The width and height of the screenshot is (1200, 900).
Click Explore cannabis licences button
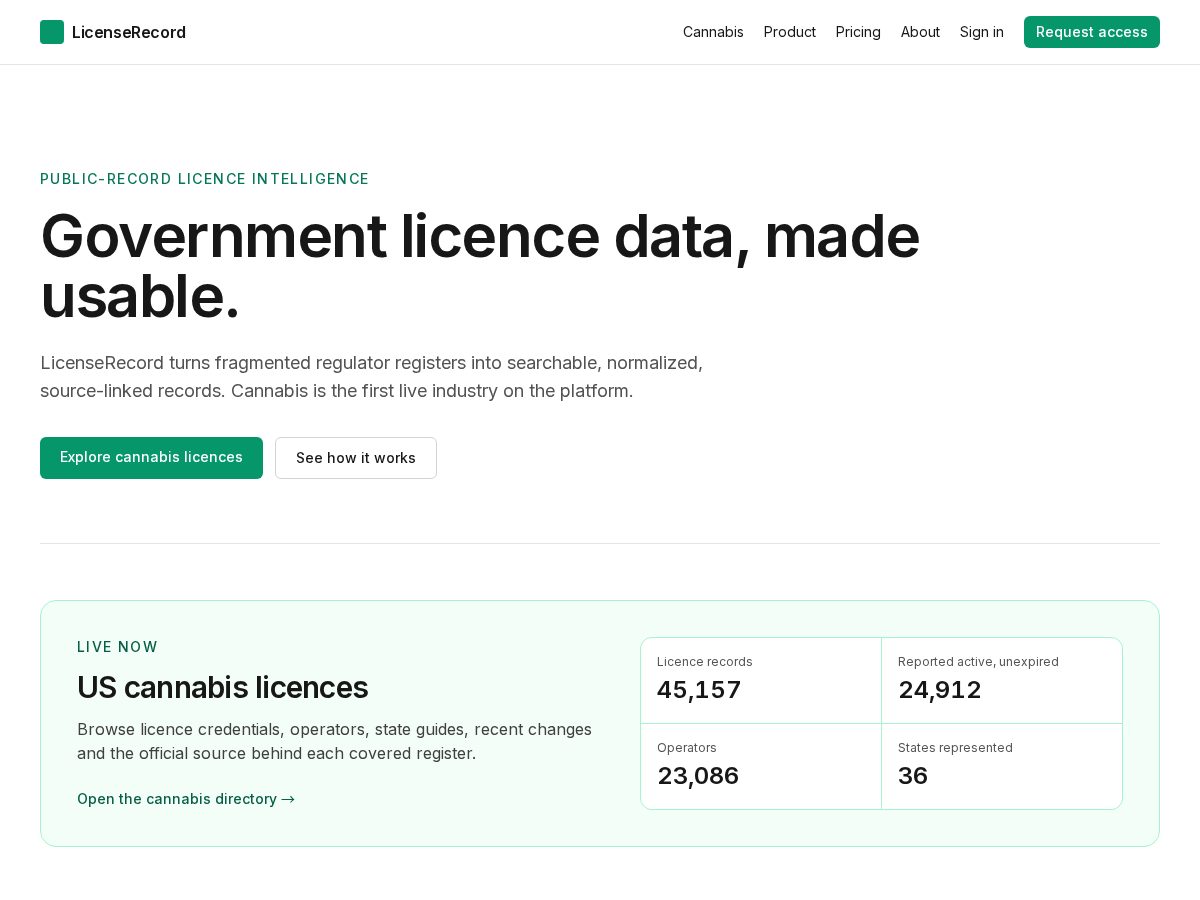pos(151,458)
